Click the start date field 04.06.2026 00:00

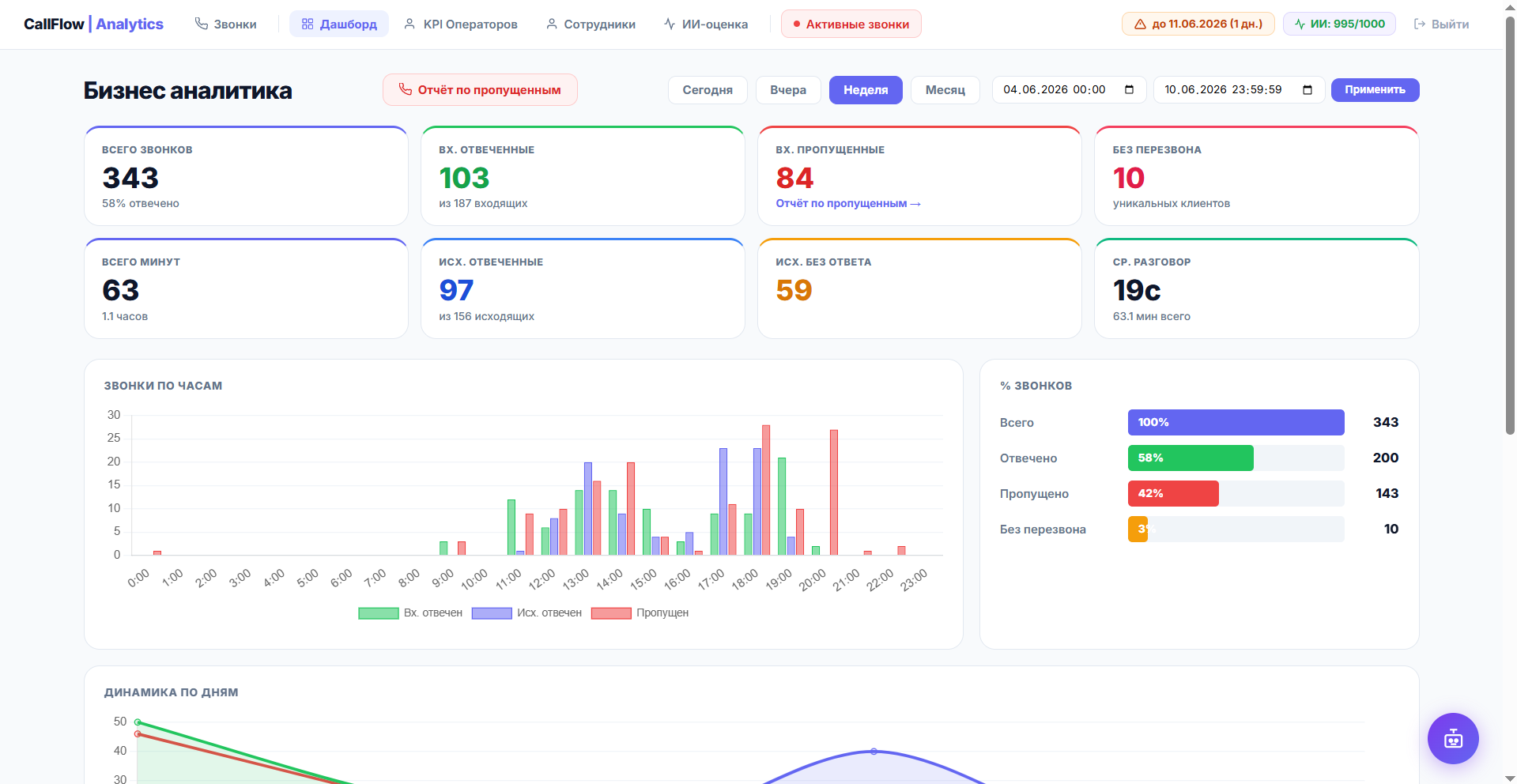coord(1069,90)
